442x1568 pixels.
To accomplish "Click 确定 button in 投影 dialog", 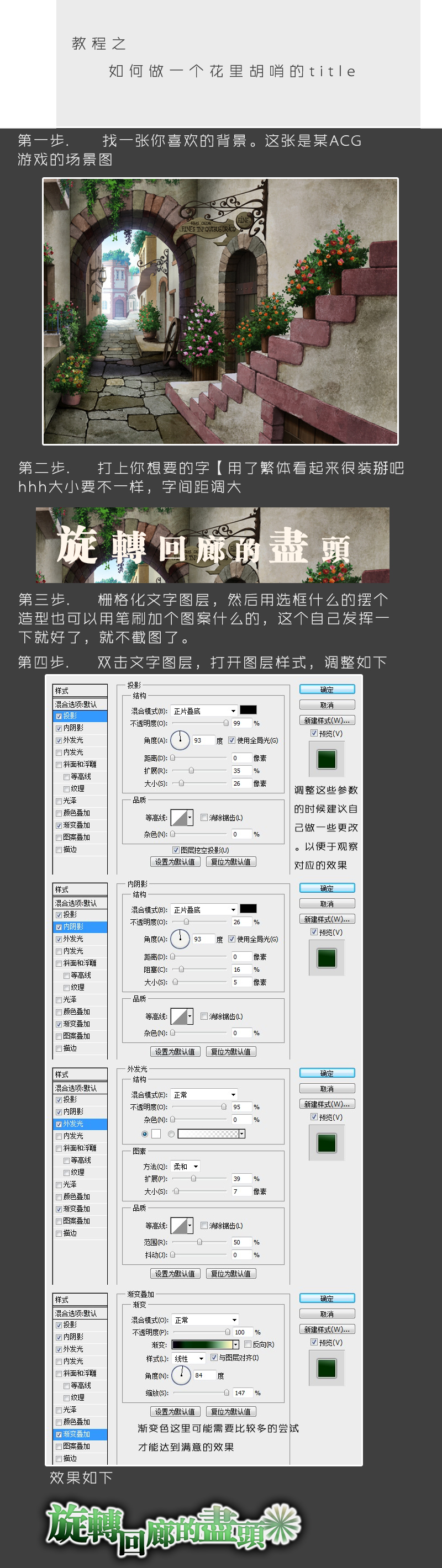I will (327, 690).
